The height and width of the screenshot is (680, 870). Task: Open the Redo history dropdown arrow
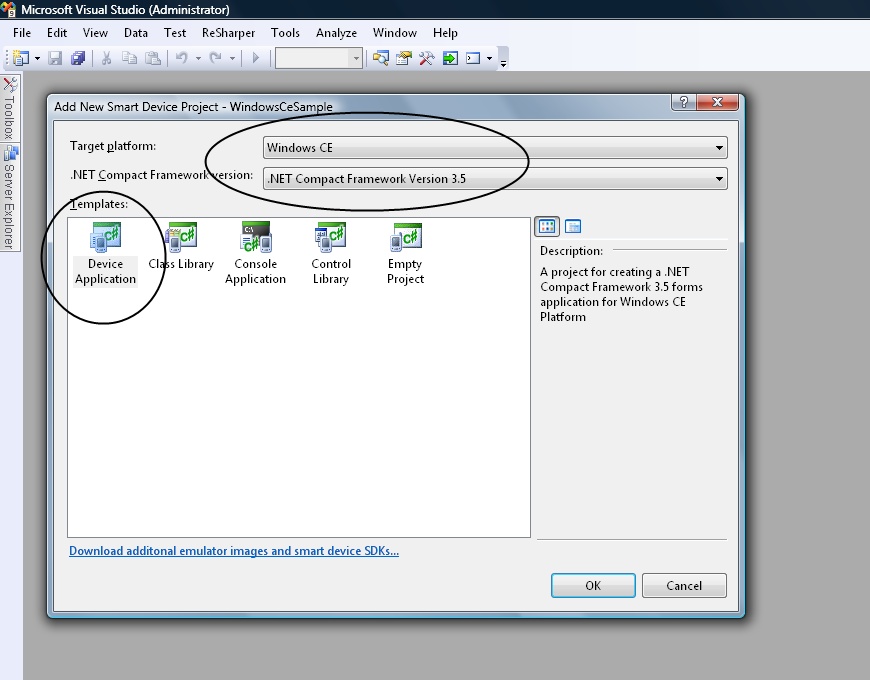click(x=232, y=58)
